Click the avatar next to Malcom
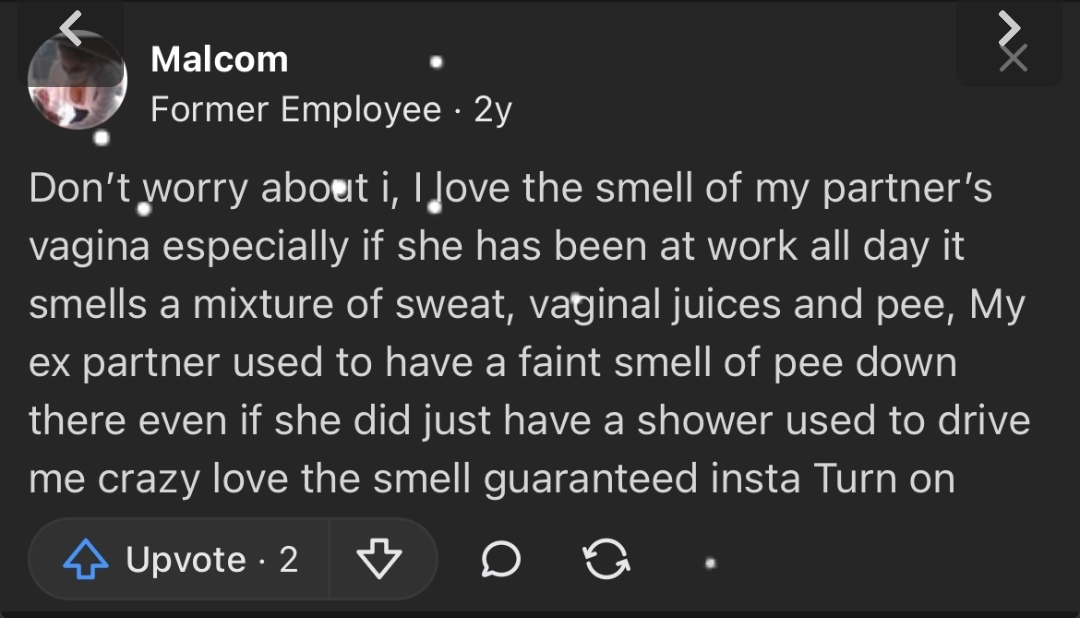 (x=77, y=81)
